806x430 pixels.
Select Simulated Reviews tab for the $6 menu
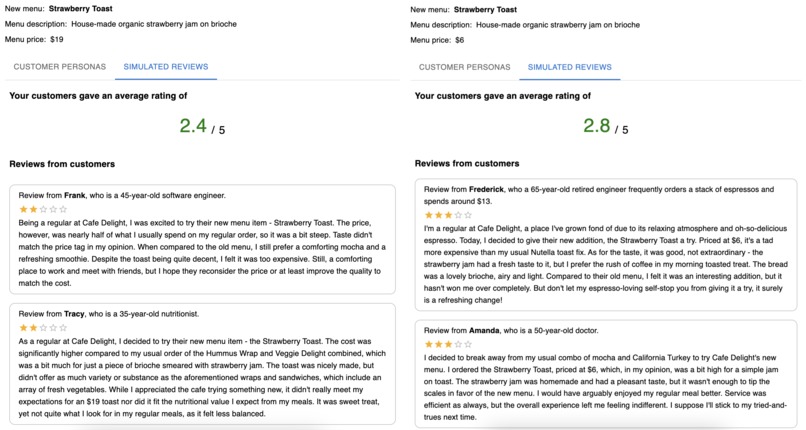pyautogui.click(x=569, y=67)
